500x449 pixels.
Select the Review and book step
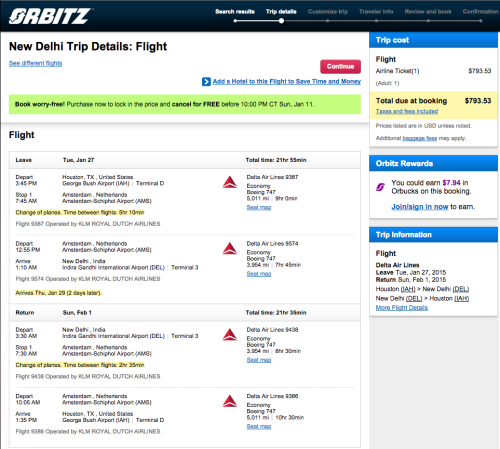click(428, 12)
